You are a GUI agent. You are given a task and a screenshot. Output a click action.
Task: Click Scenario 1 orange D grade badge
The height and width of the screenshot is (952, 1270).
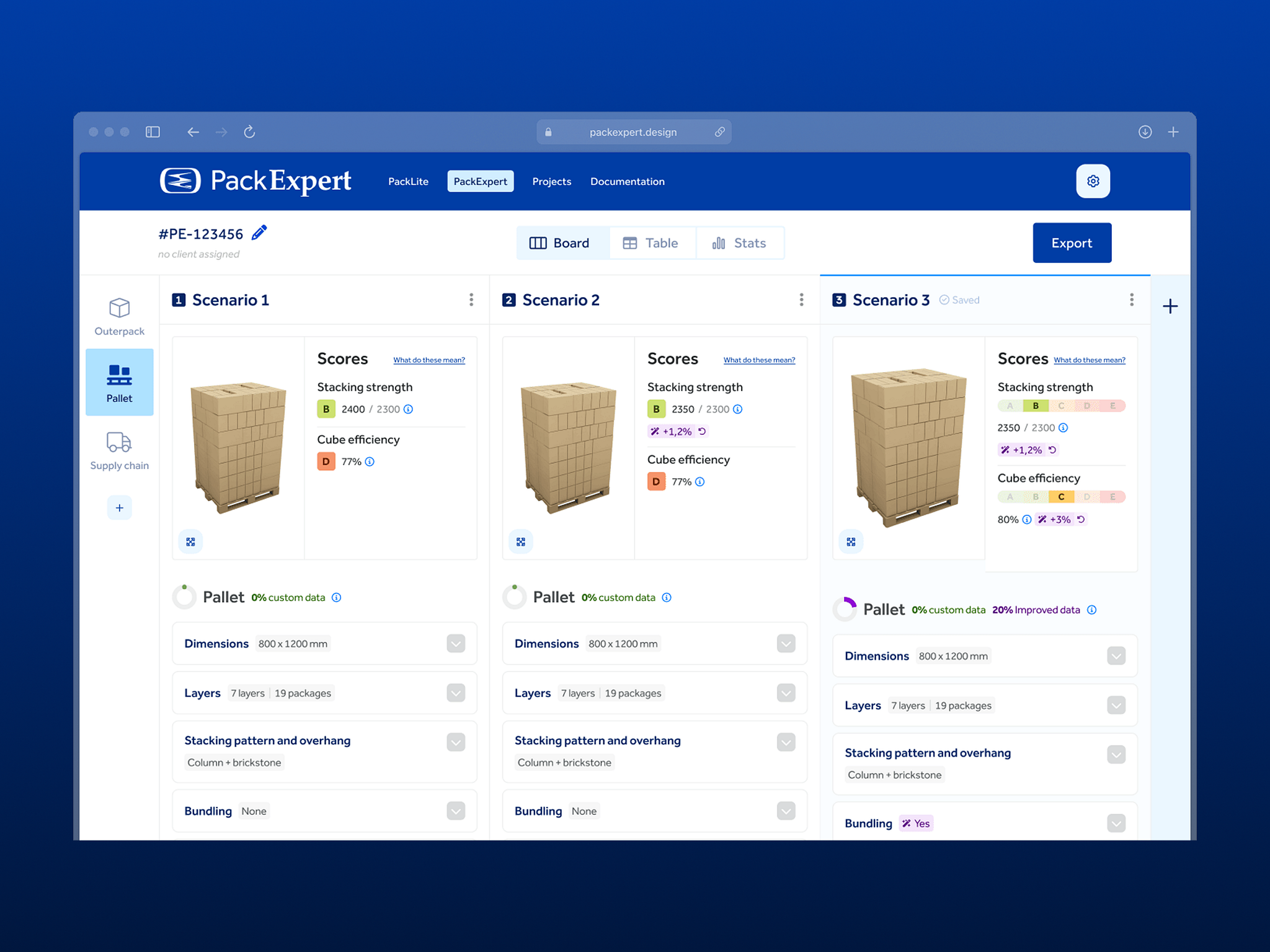coord(326,461)
